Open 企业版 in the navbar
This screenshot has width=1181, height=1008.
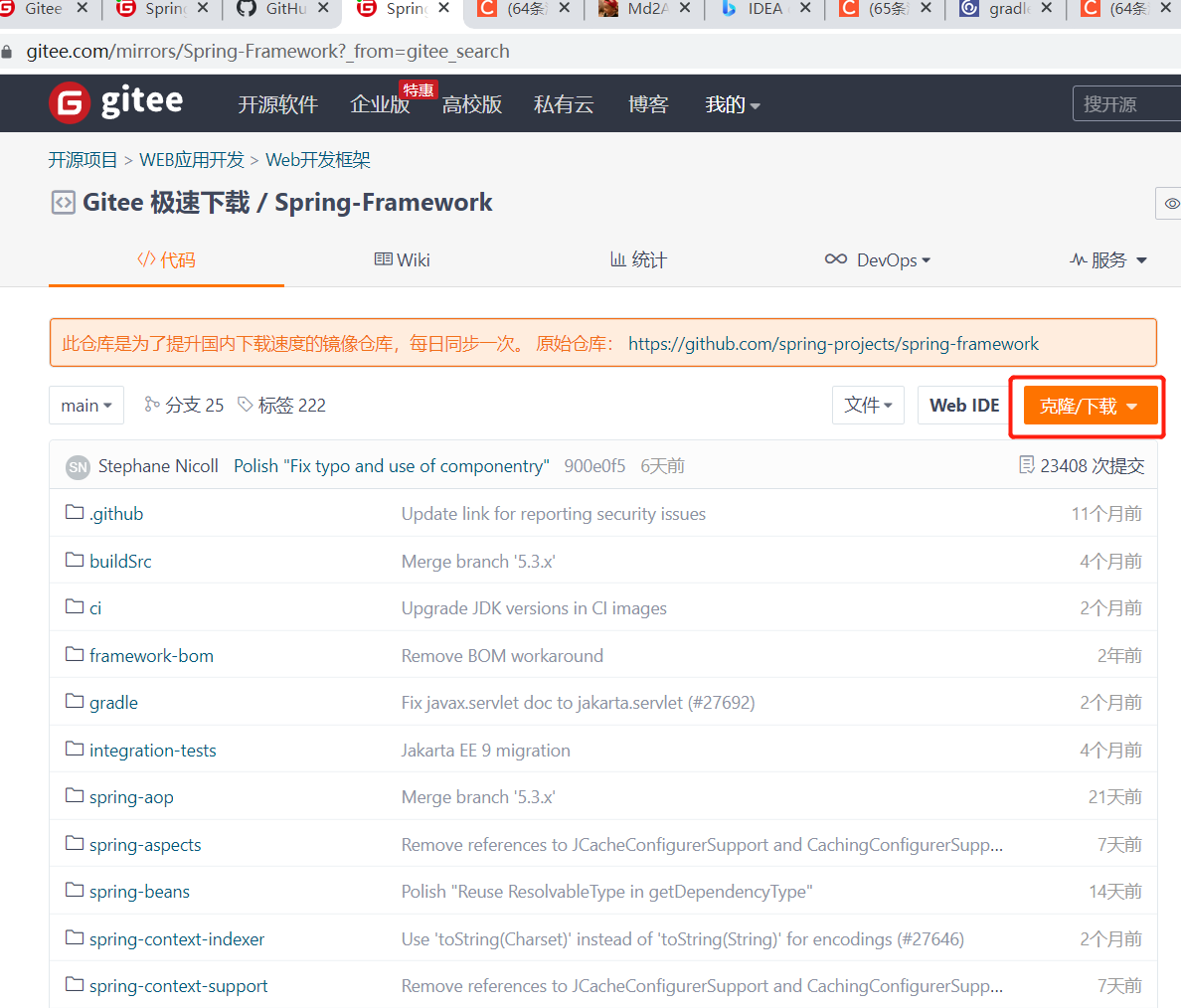point(380,104)
